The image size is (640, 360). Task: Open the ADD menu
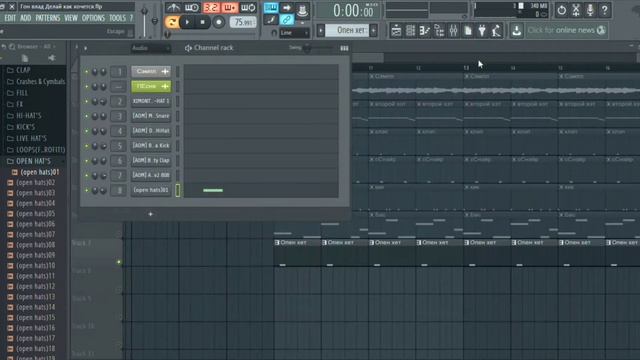(x=25, y=18)
